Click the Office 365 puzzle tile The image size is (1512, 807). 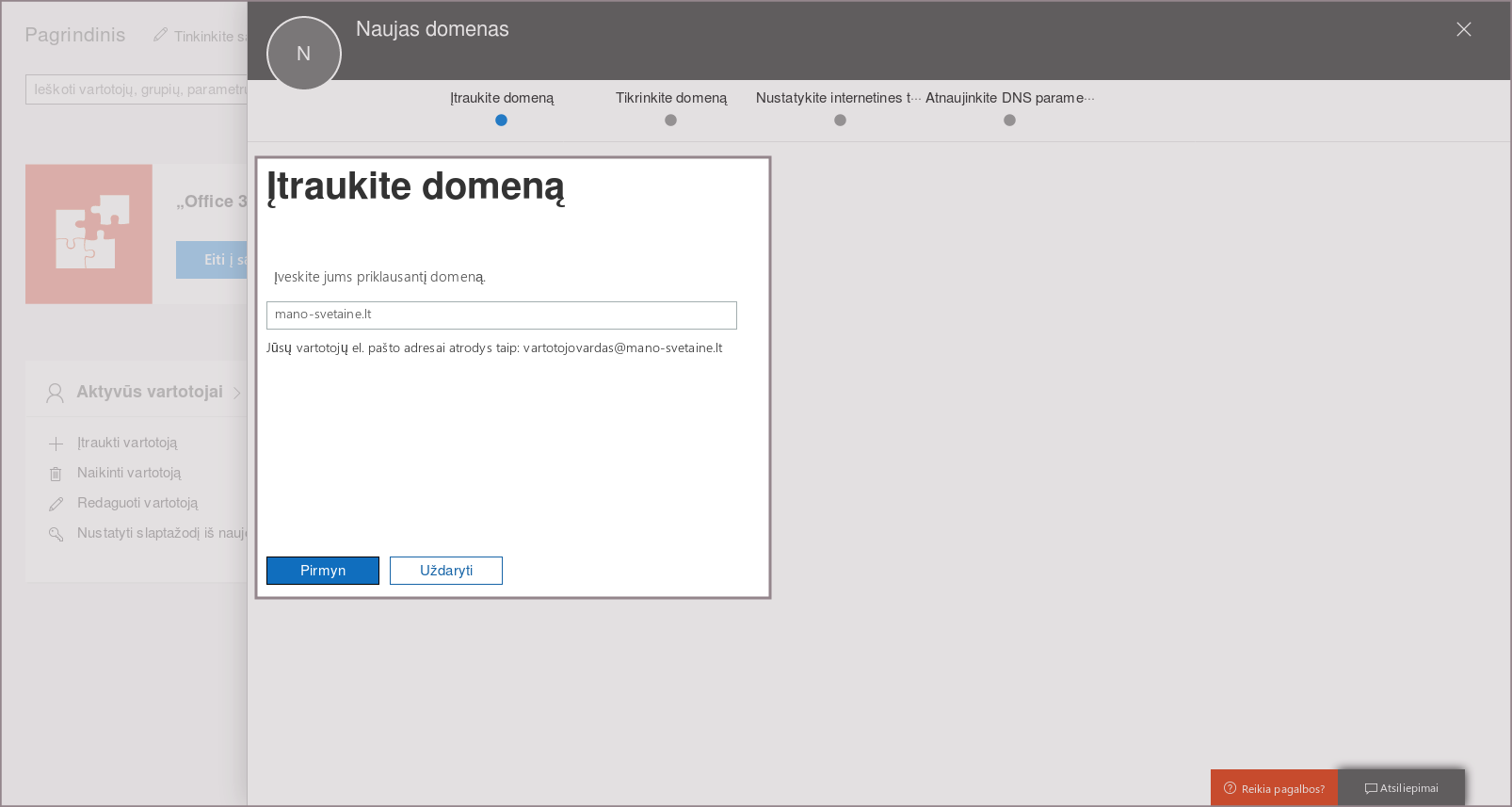(88, 234)
